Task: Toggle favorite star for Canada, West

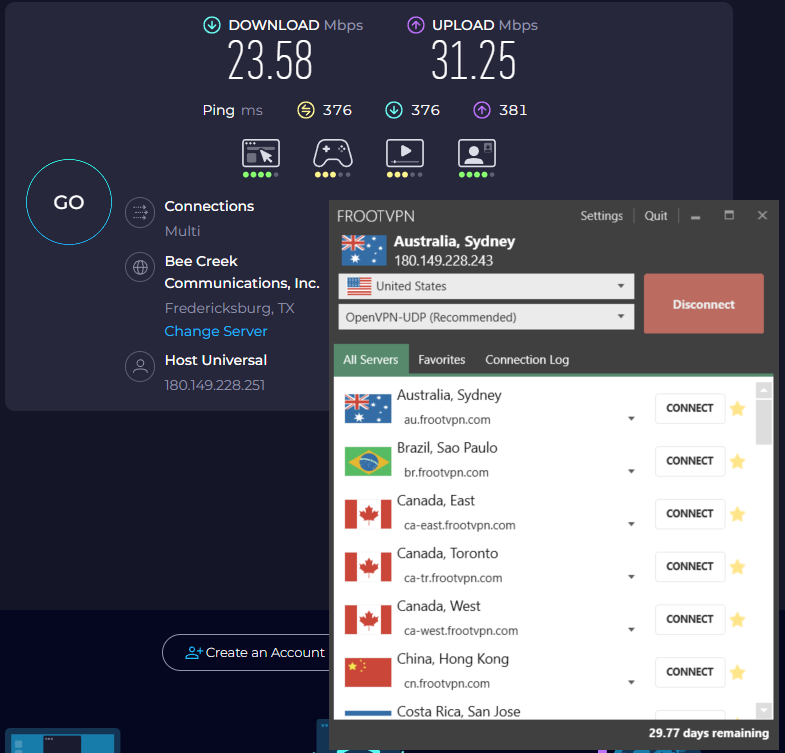Action: 737,620
